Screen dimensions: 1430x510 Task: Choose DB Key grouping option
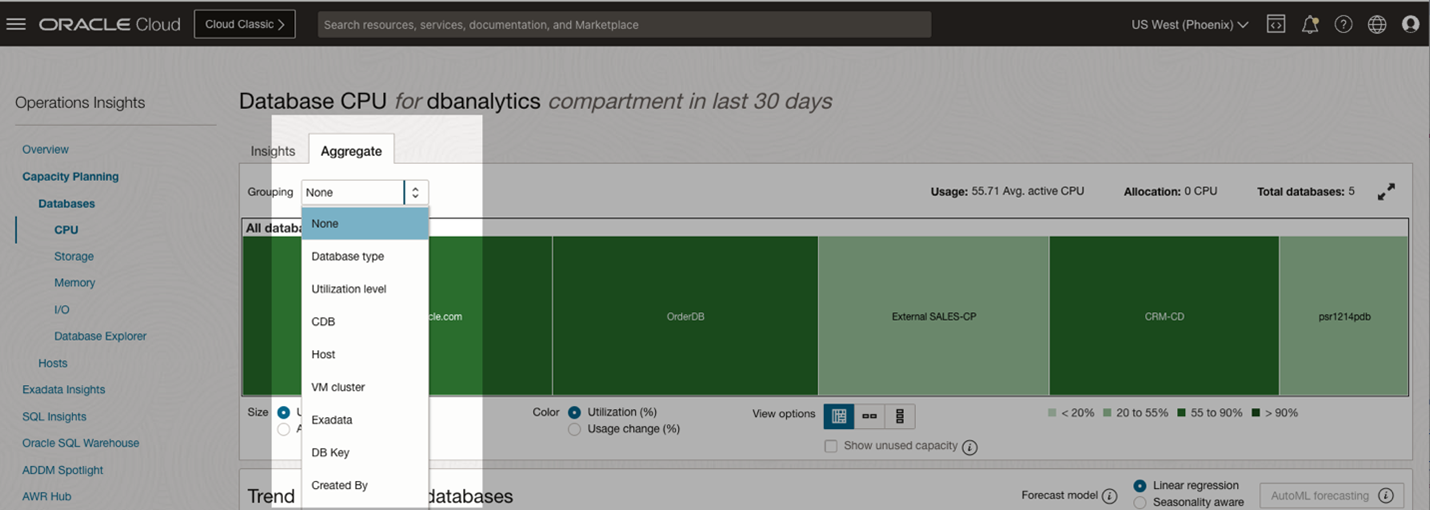tap(365, 453)
